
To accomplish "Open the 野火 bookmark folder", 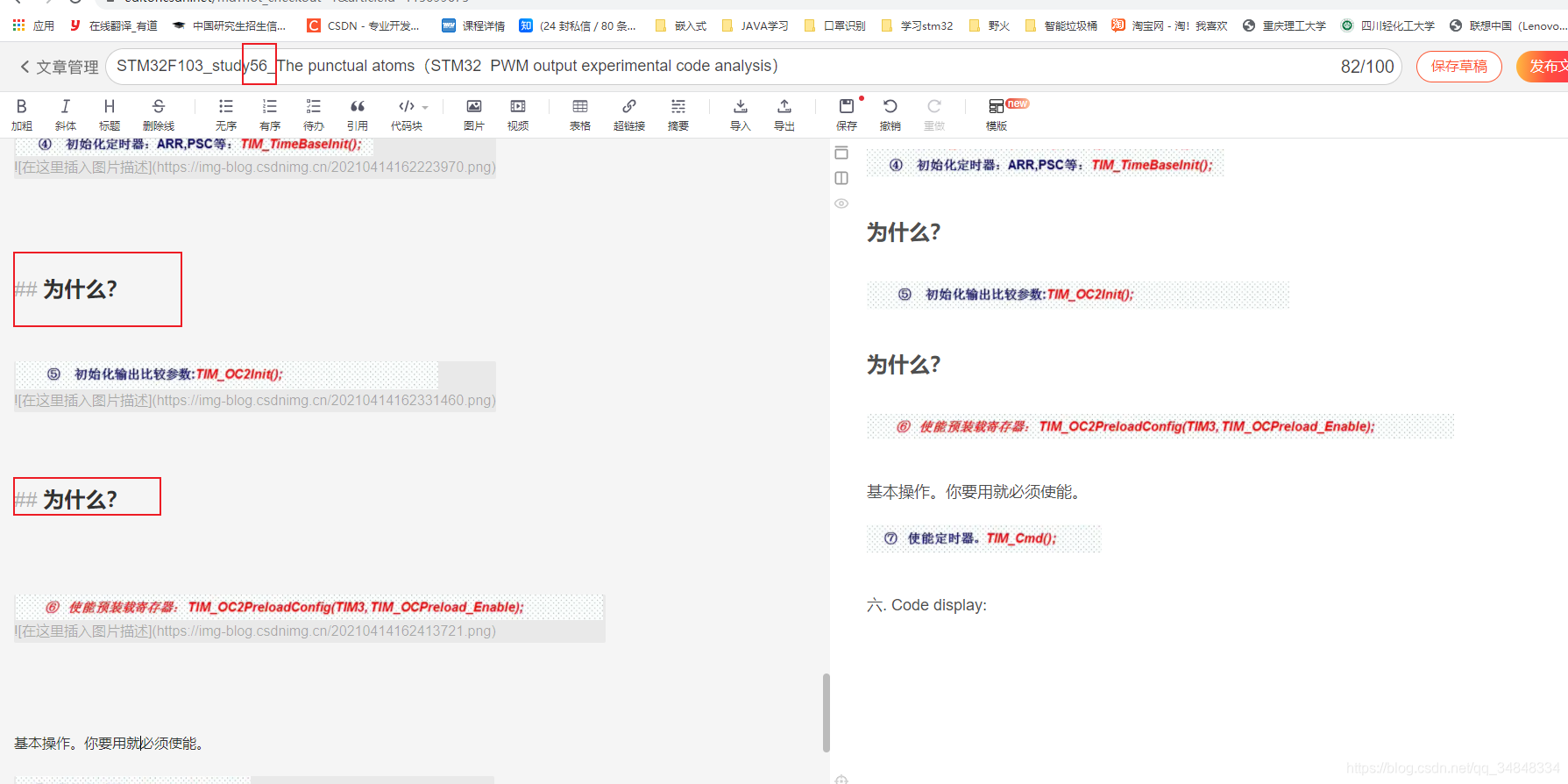I will click(990, 25).
